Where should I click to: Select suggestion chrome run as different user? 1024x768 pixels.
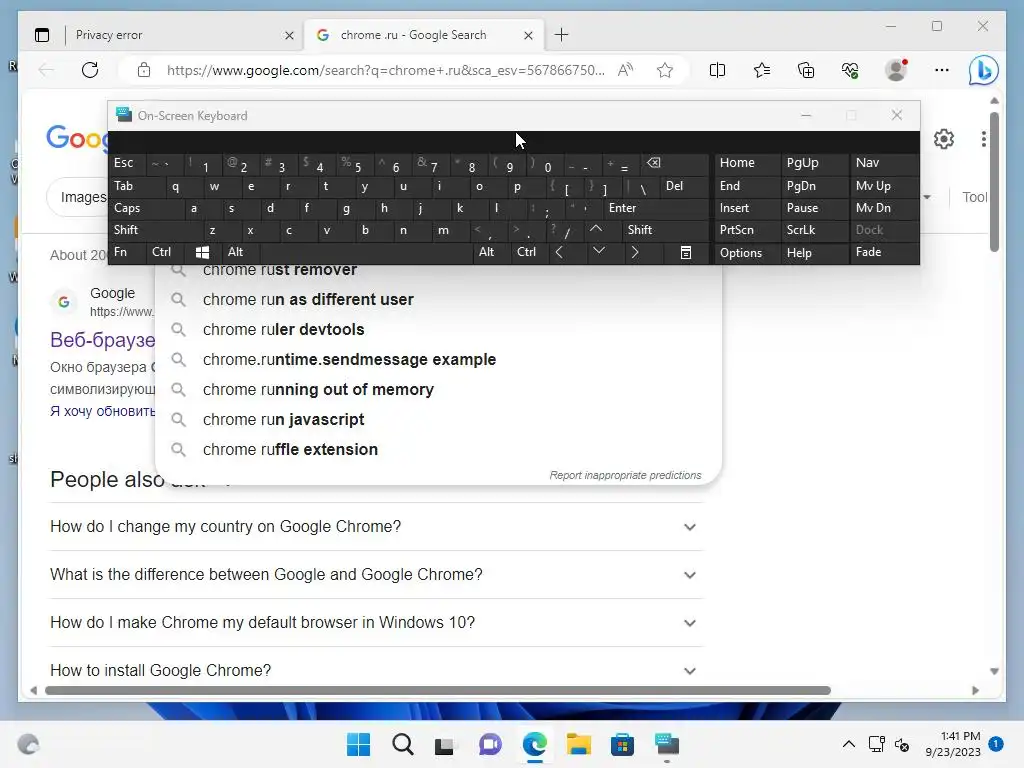[438, 300]
